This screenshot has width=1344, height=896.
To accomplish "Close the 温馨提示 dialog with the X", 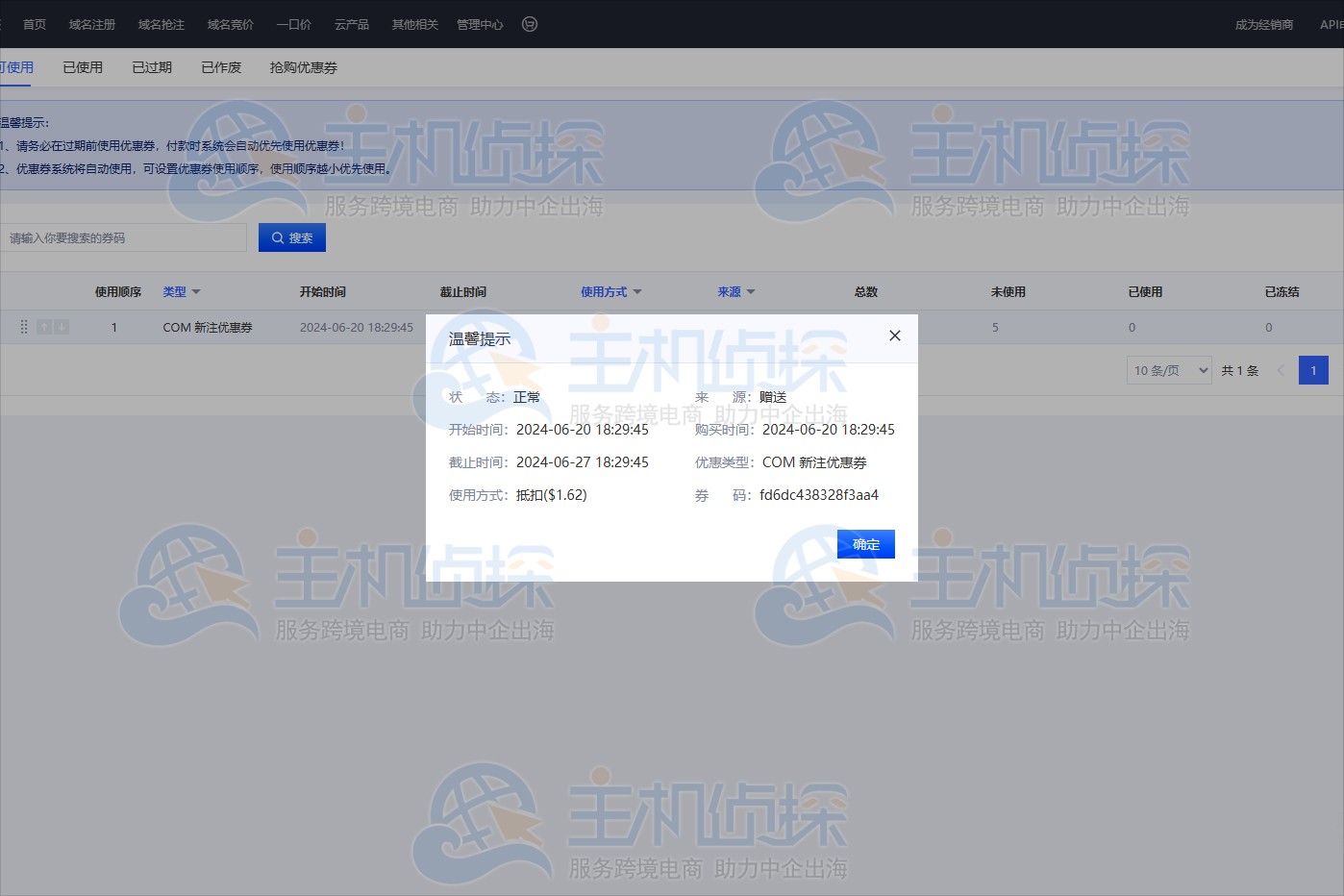I will click(894, 336).
